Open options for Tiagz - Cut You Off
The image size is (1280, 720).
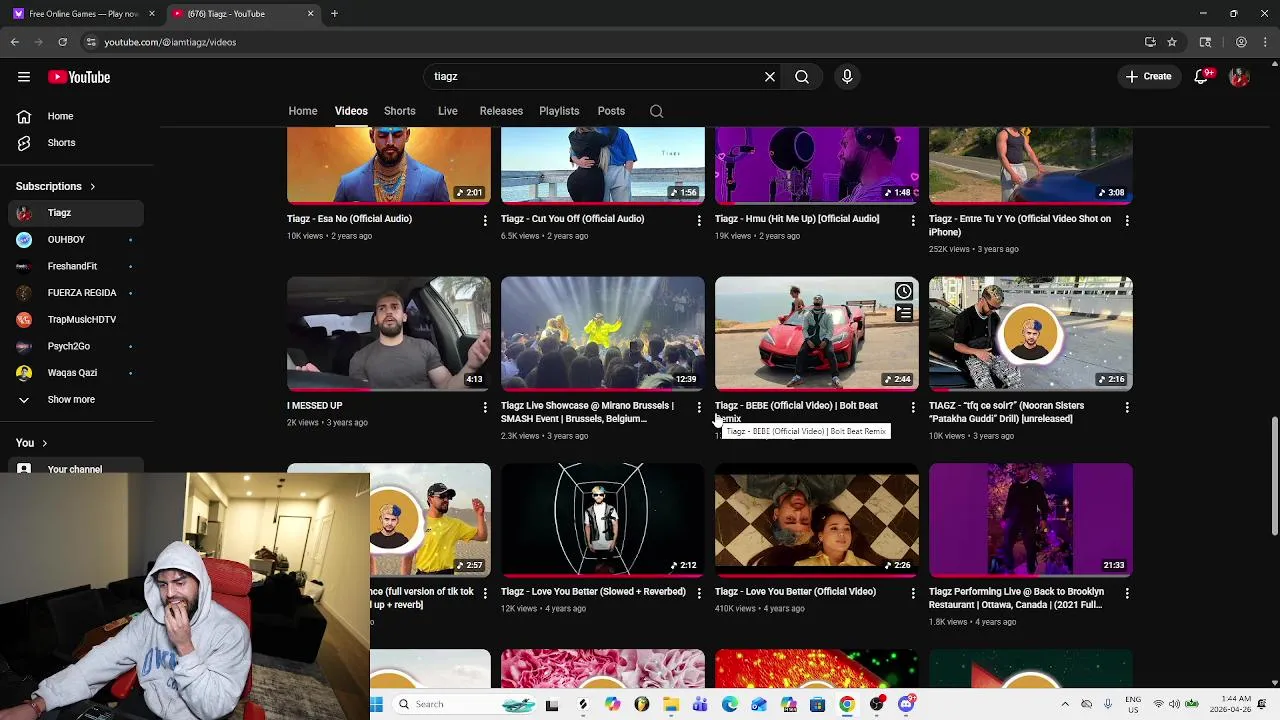coord(699,220)
